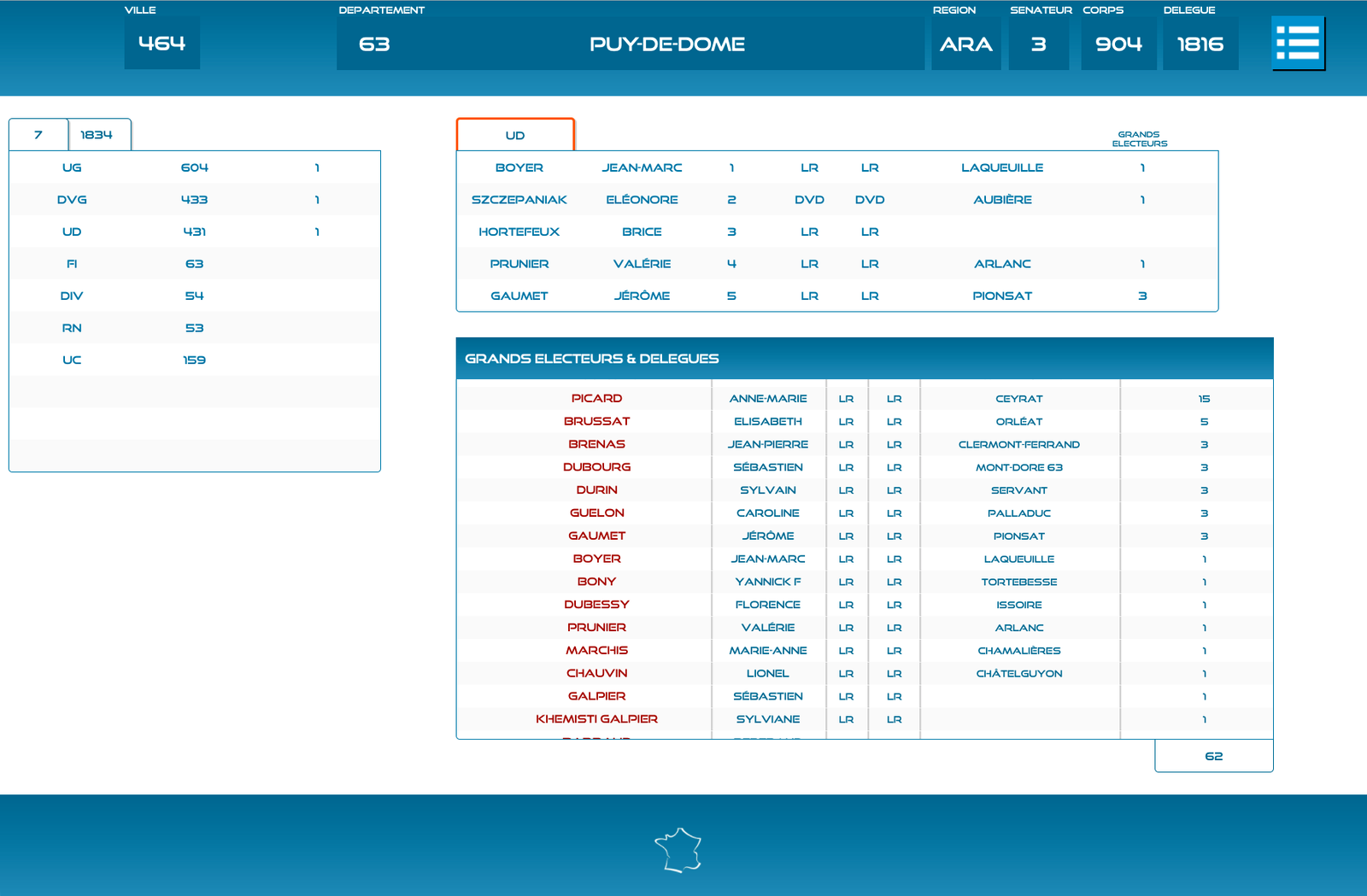Viewport: 1367px width, 896px height.
Task: Select the DVG party row
Action: click(194, 200)
